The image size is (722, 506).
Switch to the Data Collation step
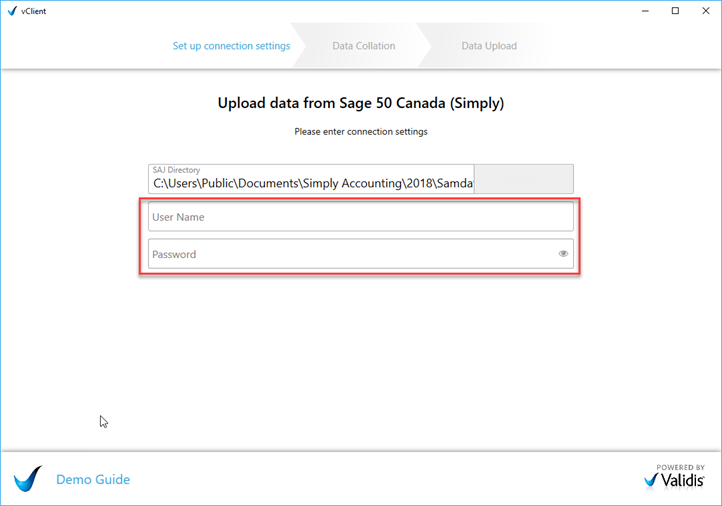tap(363, 46)
